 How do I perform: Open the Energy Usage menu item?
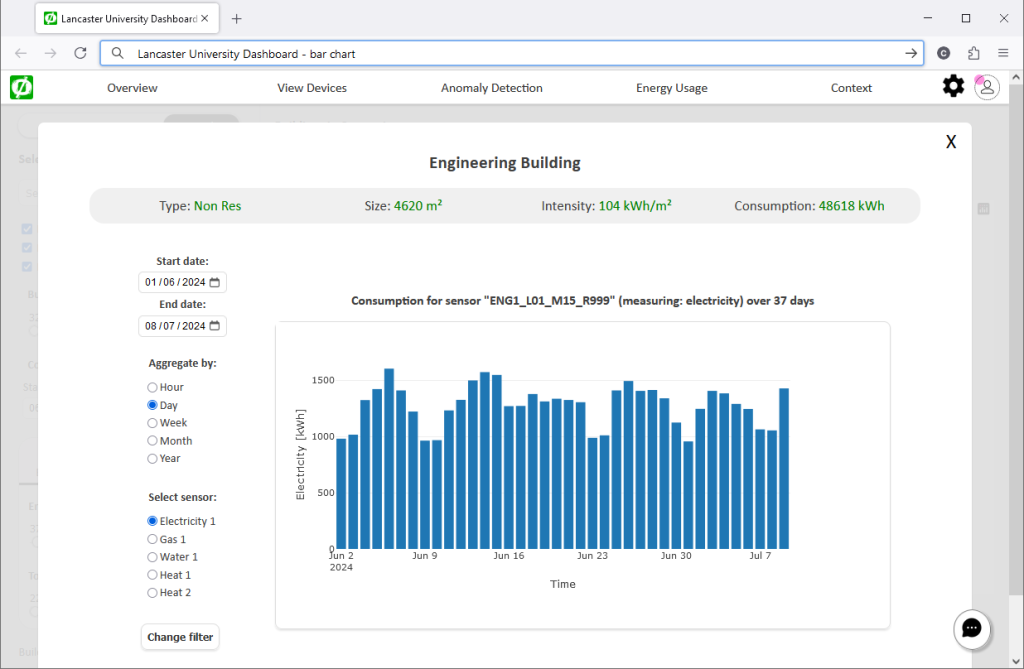[x=671, y=88]
